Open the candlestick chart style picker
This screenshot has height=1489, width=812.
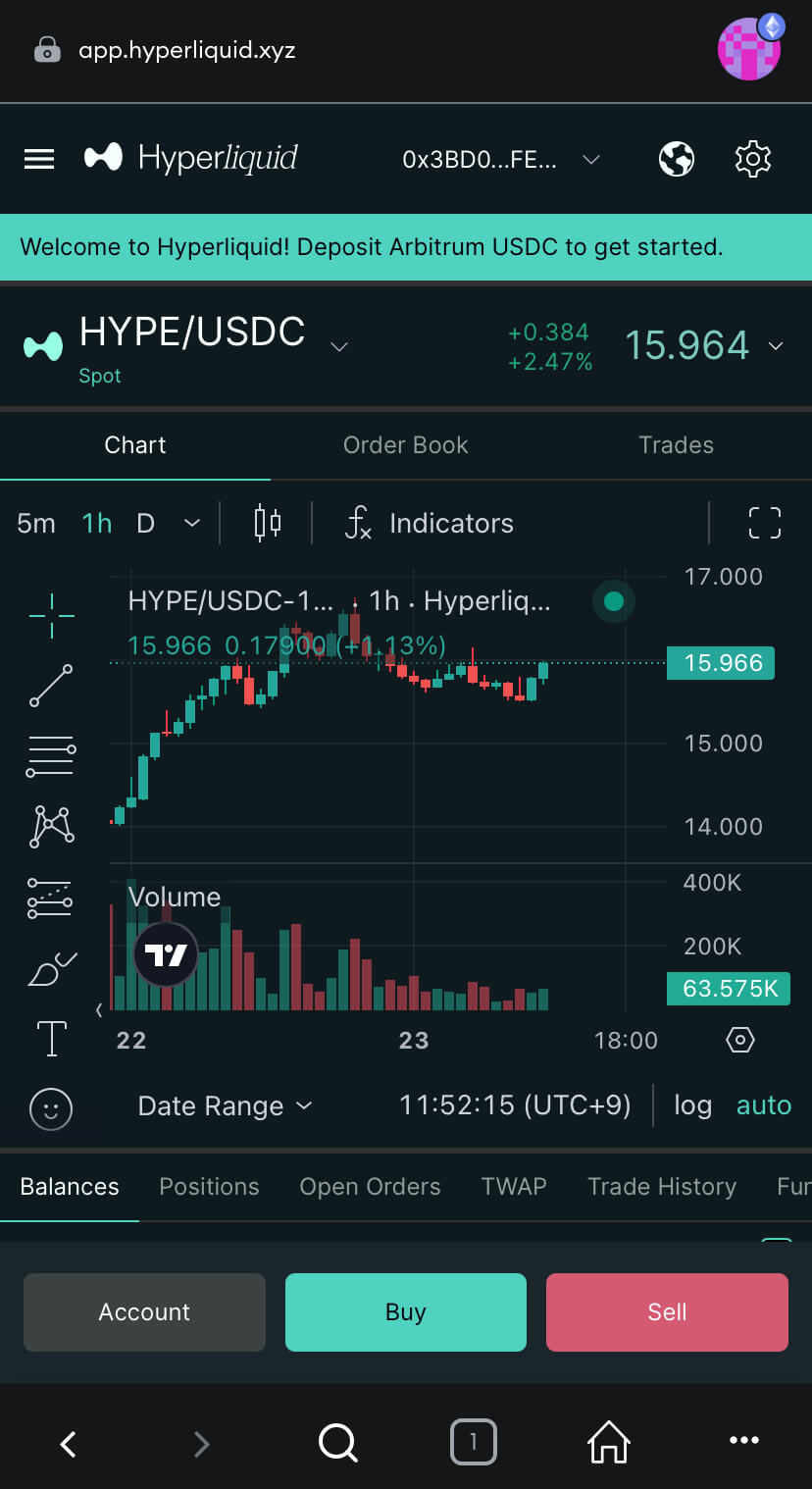267,523
